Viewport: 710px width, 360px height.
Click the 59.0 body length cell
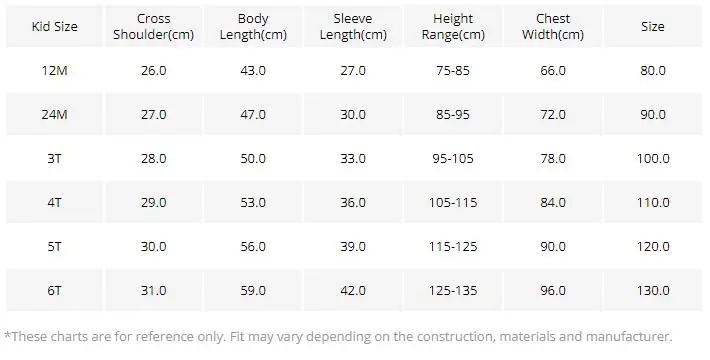253,290
